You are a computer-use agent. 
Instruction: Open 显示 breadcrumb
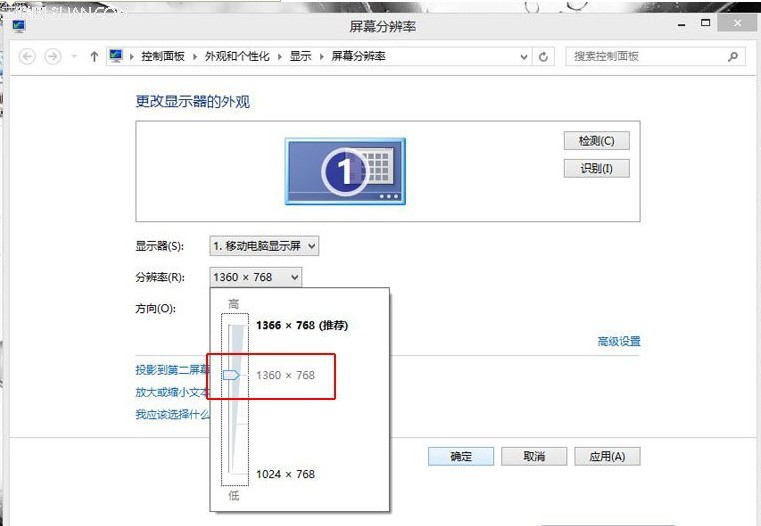(x=300, y=56)
